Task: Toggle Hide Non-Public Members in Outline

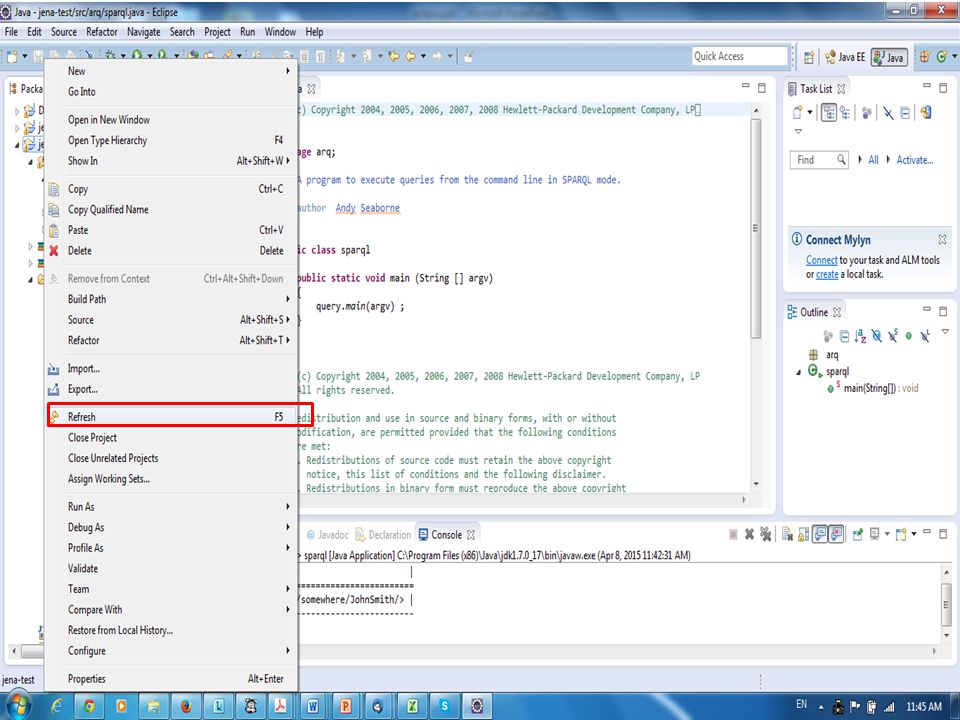Action: [909, 336]
